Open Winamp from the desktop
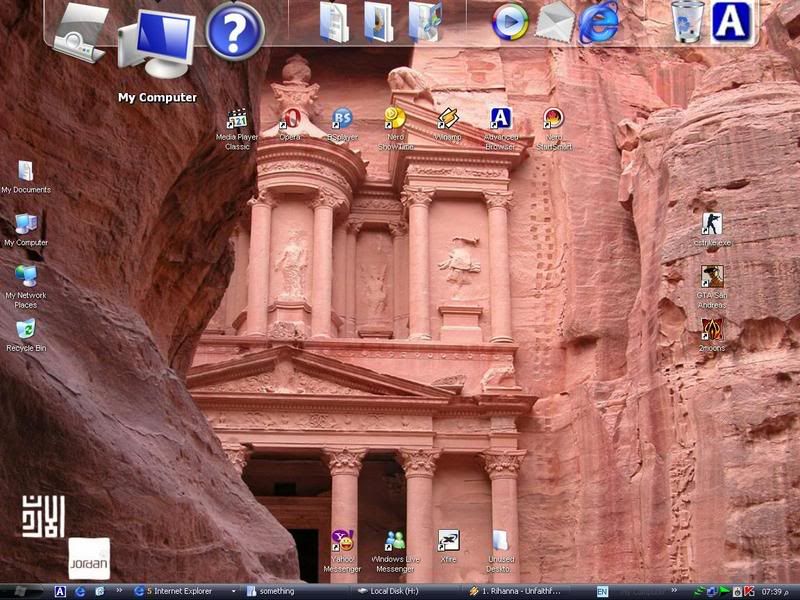The image size is (800, 600). [x=448, y=120]
